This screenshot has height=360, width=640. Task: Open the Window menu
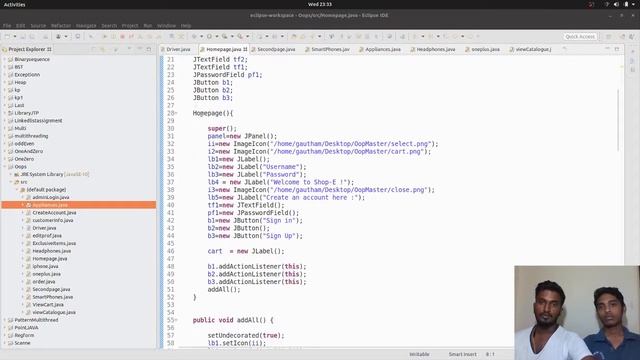[167, 25]
